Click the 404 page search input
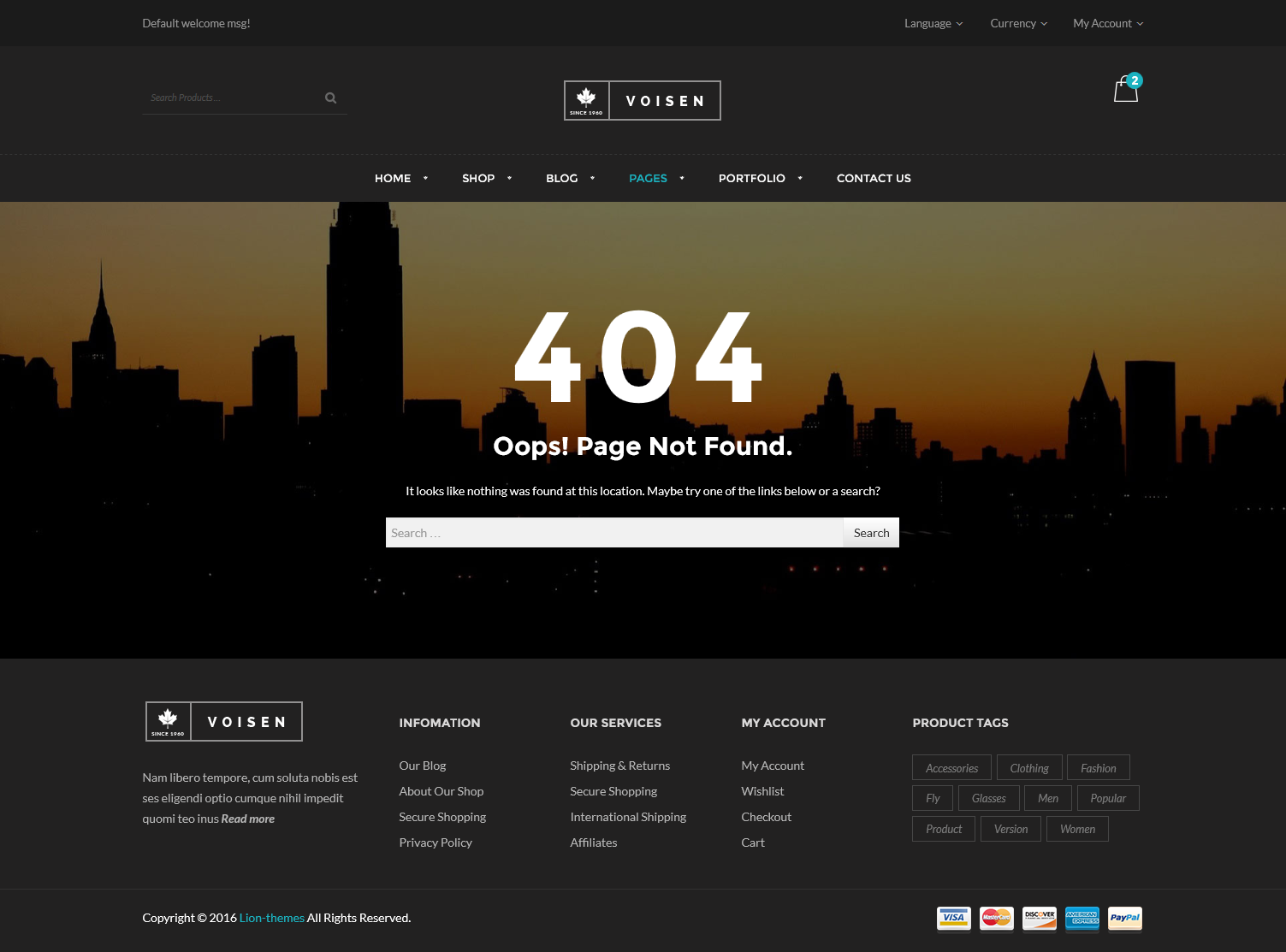This screenshot has width=1286, height=952. click(614, 533)
